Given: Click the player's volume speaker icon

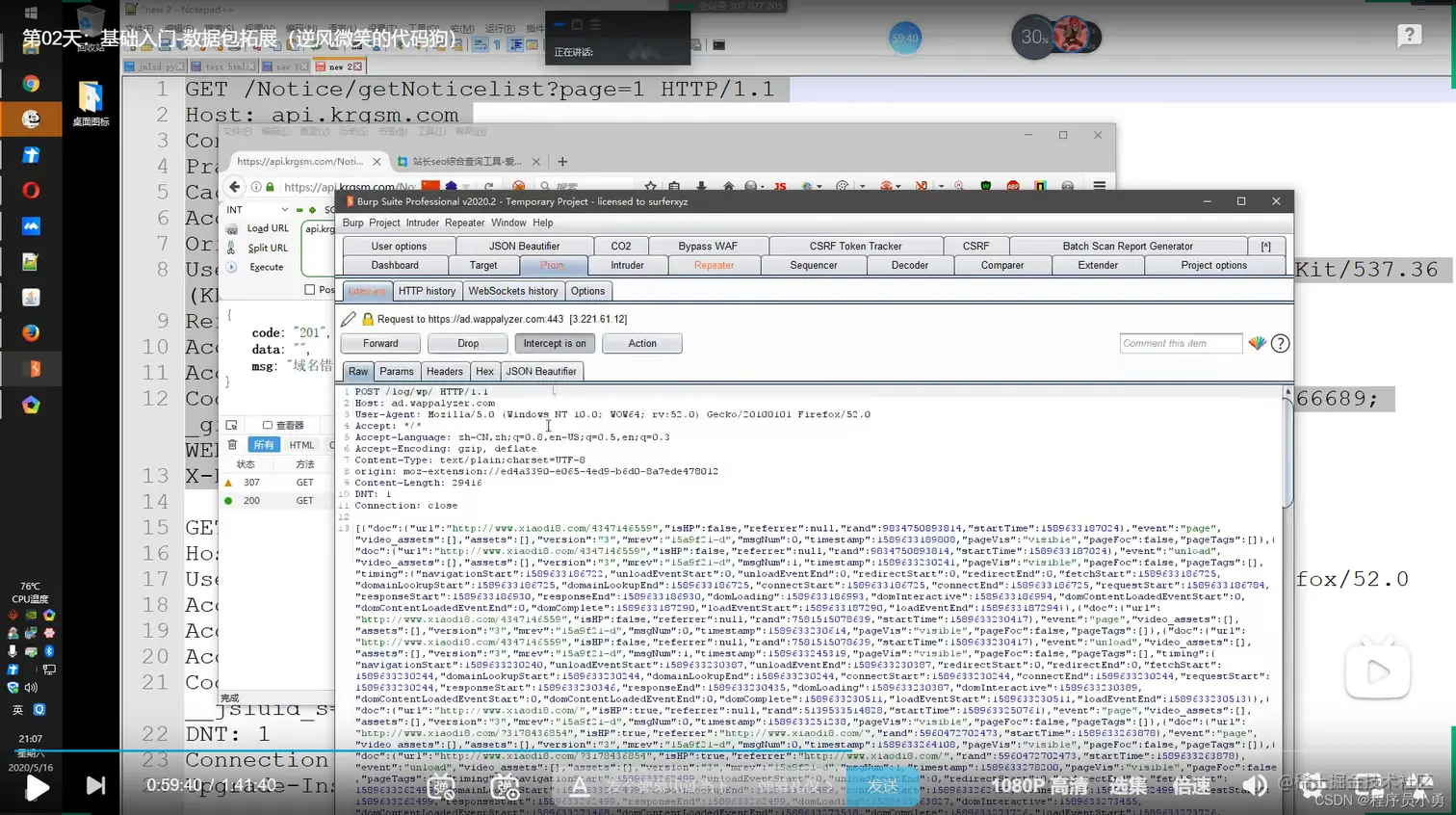Looking at the screenshot, I should 1254,785.
